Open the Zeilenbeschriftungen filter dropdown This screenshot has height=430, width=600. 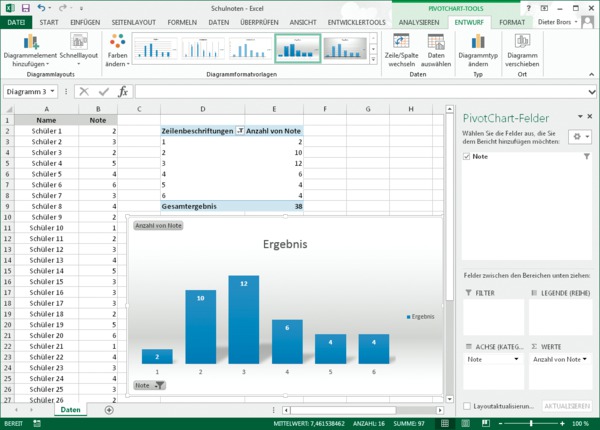click(x=238, y=131)
